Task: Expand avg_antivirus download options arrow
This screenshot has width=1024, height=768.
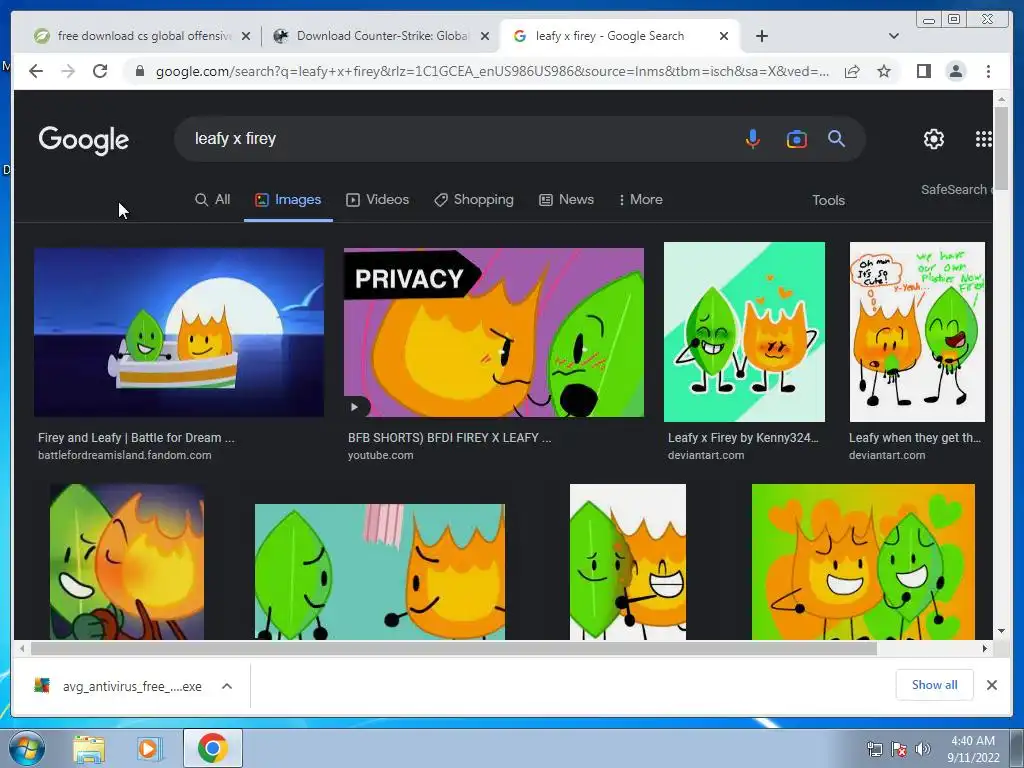Action: click(227, 686)
